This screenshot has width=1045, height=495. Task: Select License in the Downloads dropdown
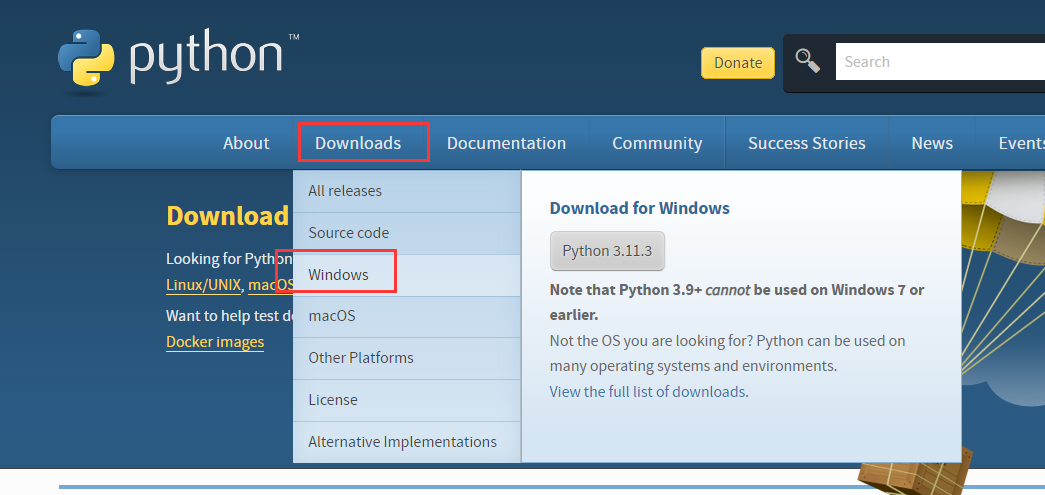point(407,400)
